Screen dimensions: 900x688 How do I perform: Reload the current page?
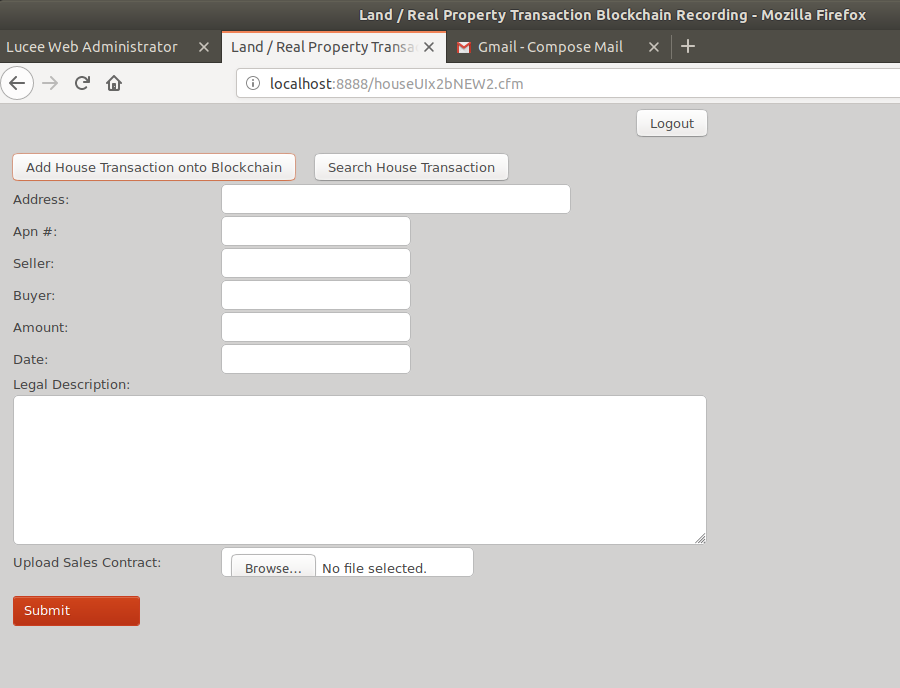pos(82,84)
